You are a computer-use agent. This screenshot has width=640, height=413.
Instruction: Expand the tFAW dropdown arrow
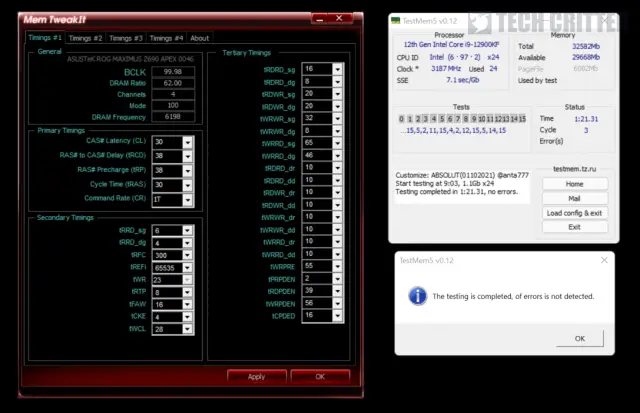tap(187, 304)
